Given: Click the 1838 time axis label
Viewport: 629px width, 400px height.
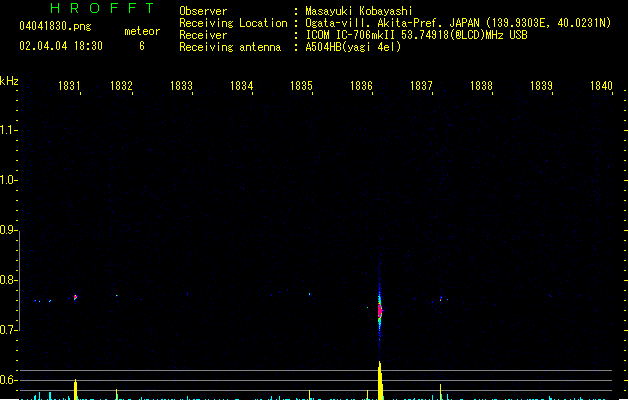Looking at the screenshot, I should [481, 86].
